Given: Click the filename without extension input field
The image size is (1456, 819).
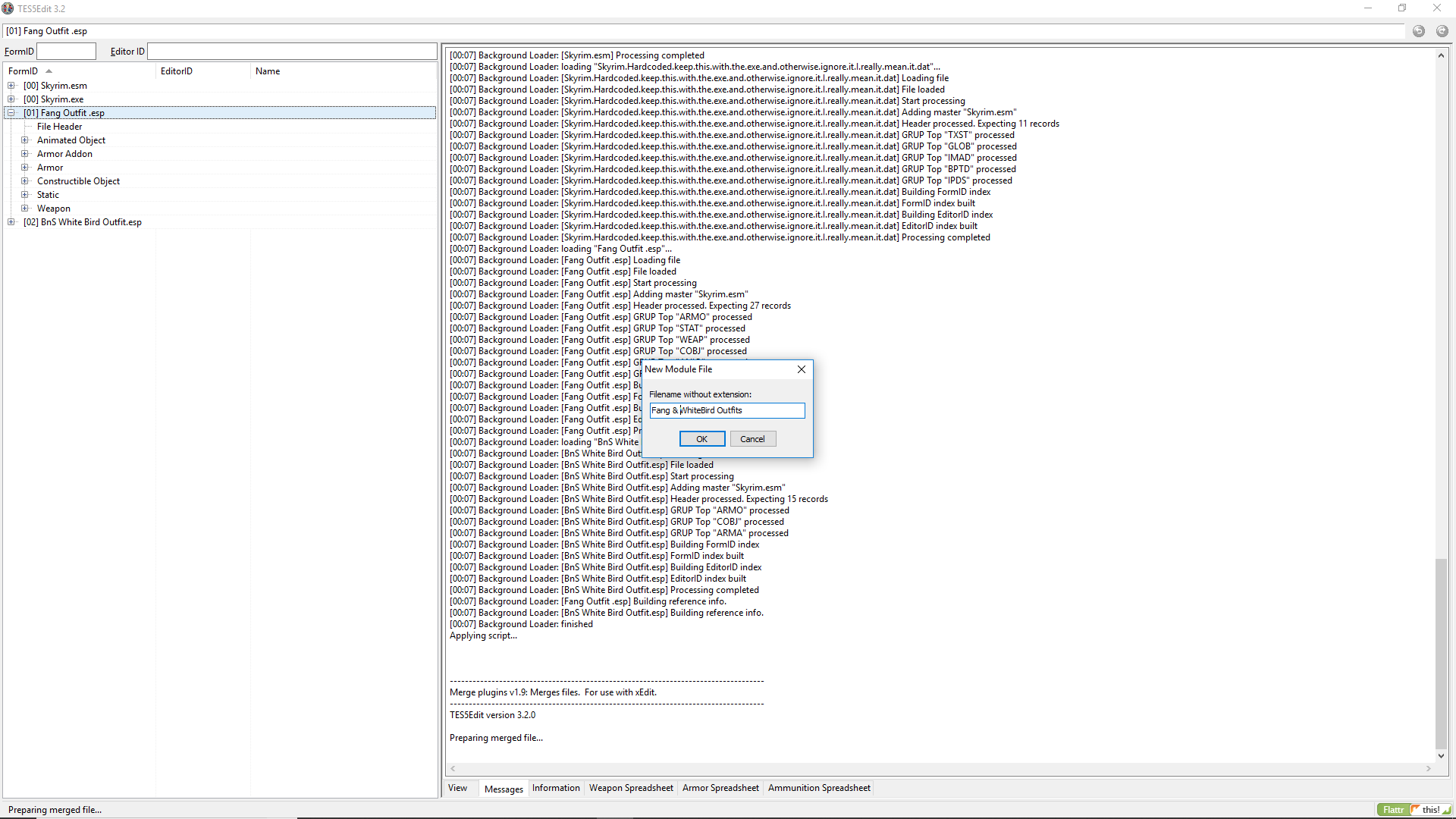Looking at the screenshot, I should click(x=727, y=410).
